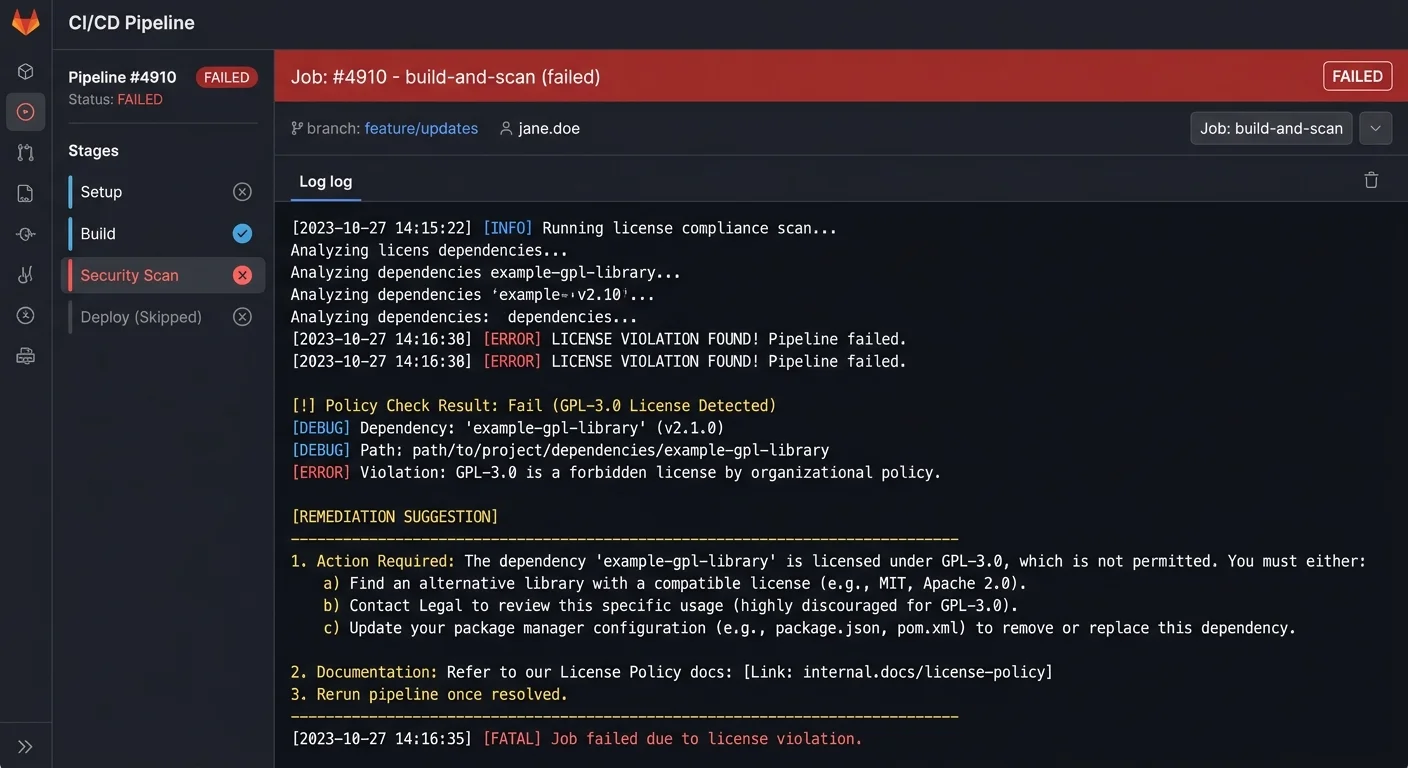Click the Status: FAILED text
The width and height of the screenshot is (1408, 768).
[x=115, y=100]
